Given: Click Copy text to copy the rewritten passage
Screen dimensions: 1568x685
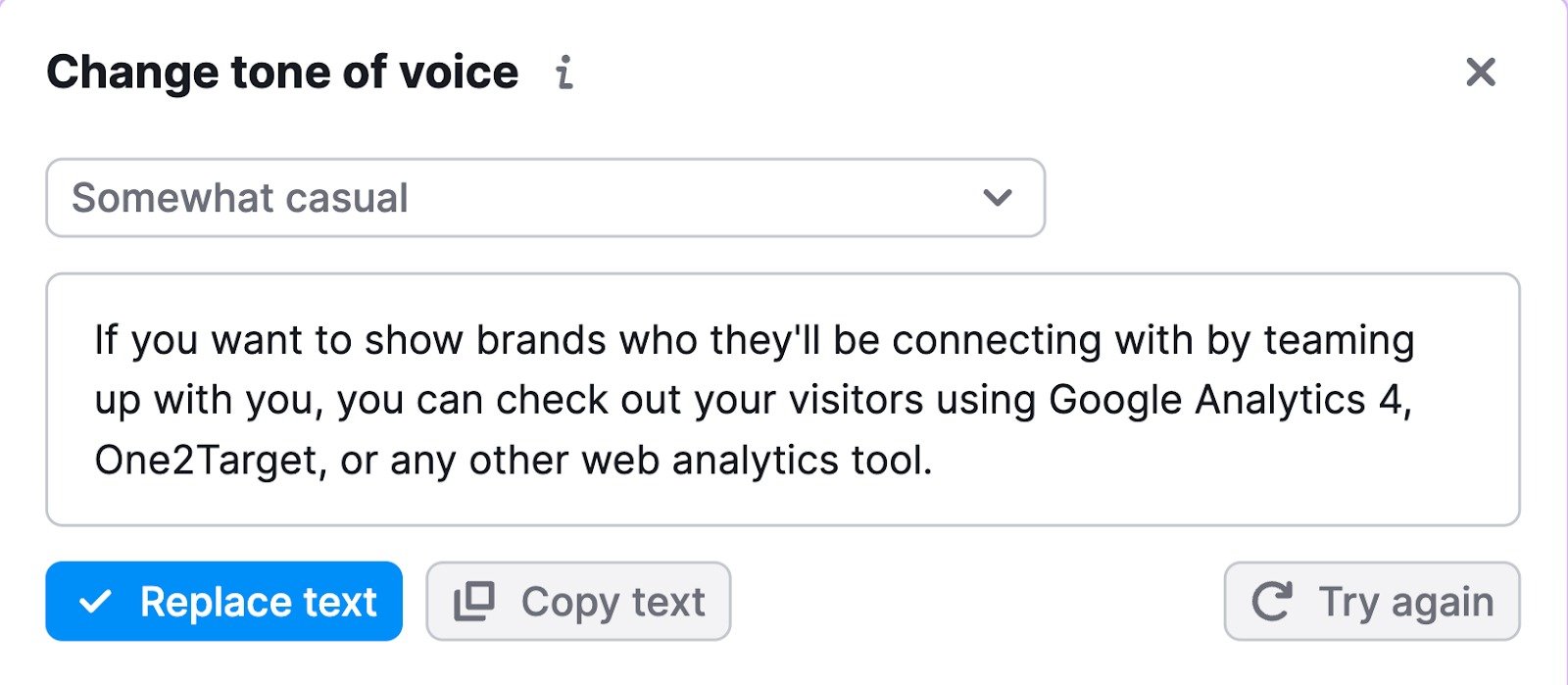Looking at the screenshot, I should tap(578, 601).
